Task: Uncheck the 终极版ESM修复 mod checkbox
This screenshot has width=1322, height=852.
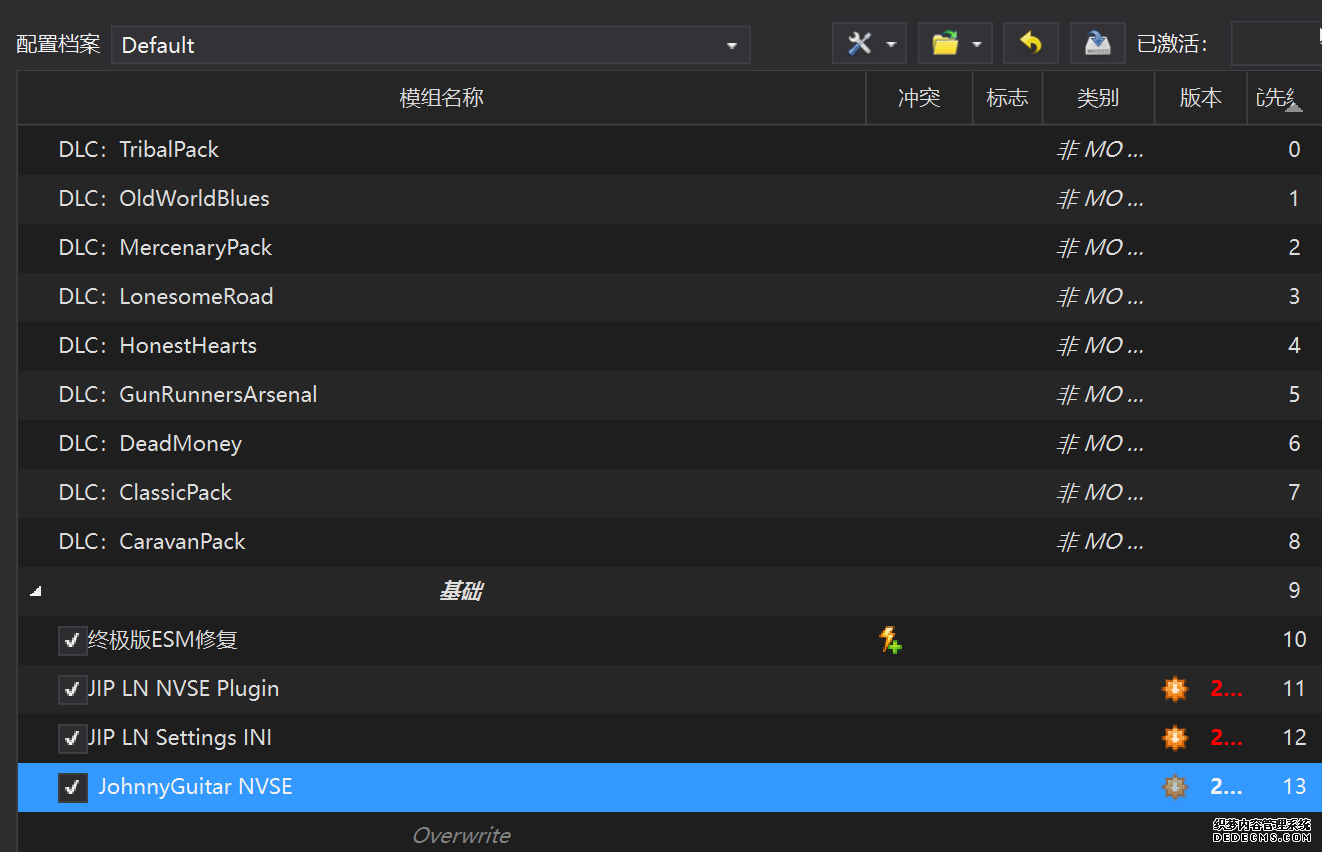Action: click(x=72, y=640)
